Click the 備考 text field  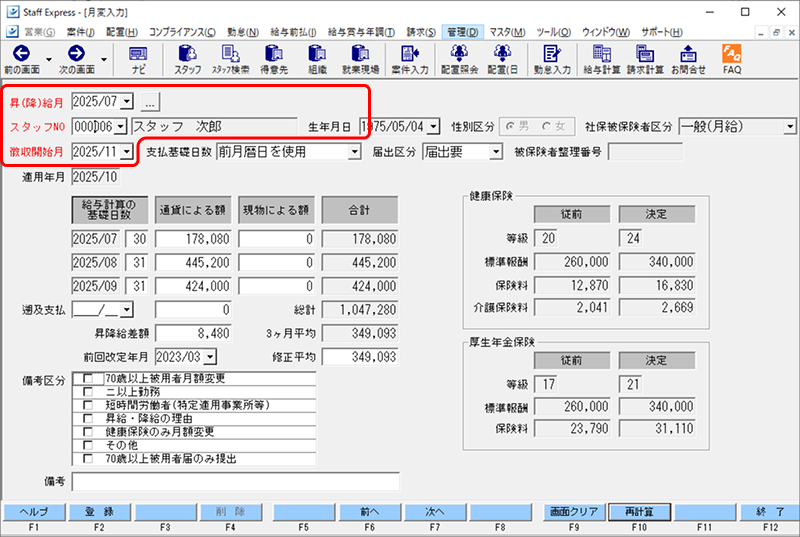click(236, 481)
